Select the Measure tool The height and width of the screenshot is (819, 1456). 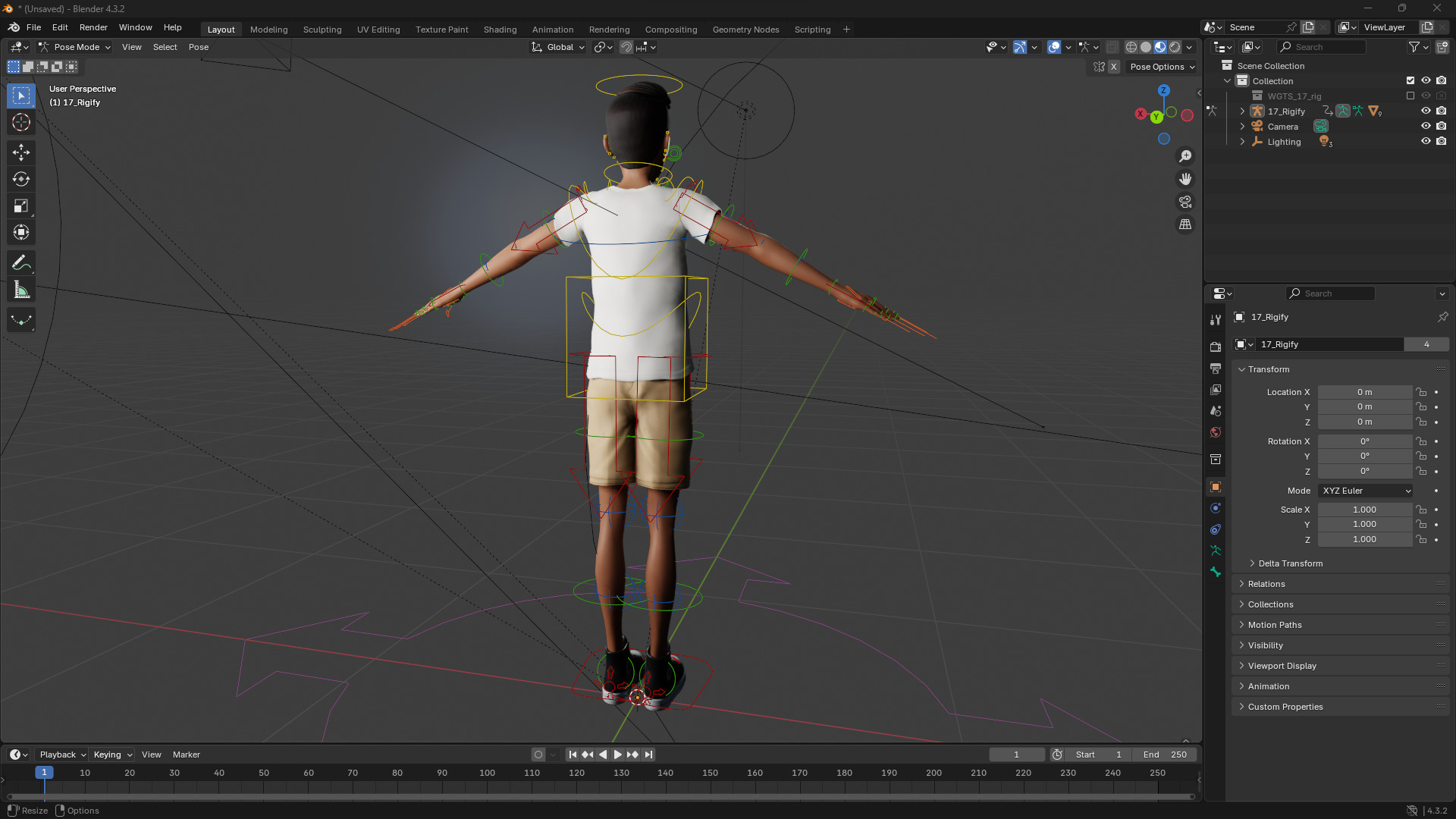21,290
